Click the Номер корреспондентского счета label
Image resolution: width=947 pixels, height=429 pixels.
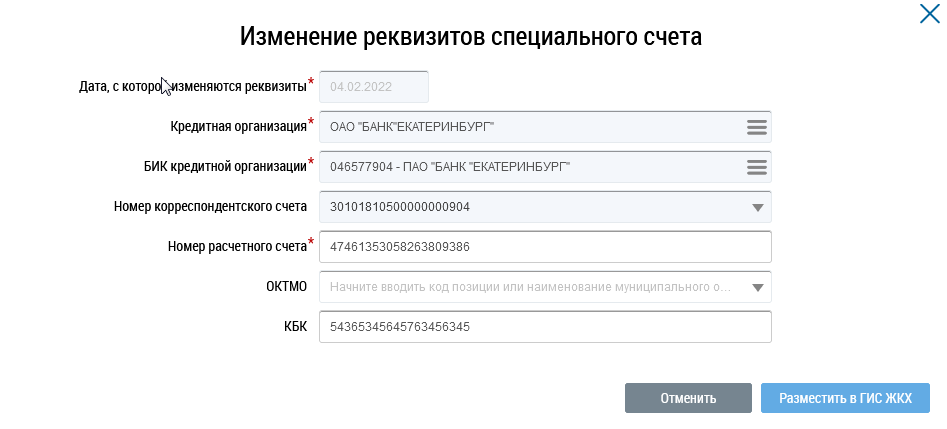(210, 207)
